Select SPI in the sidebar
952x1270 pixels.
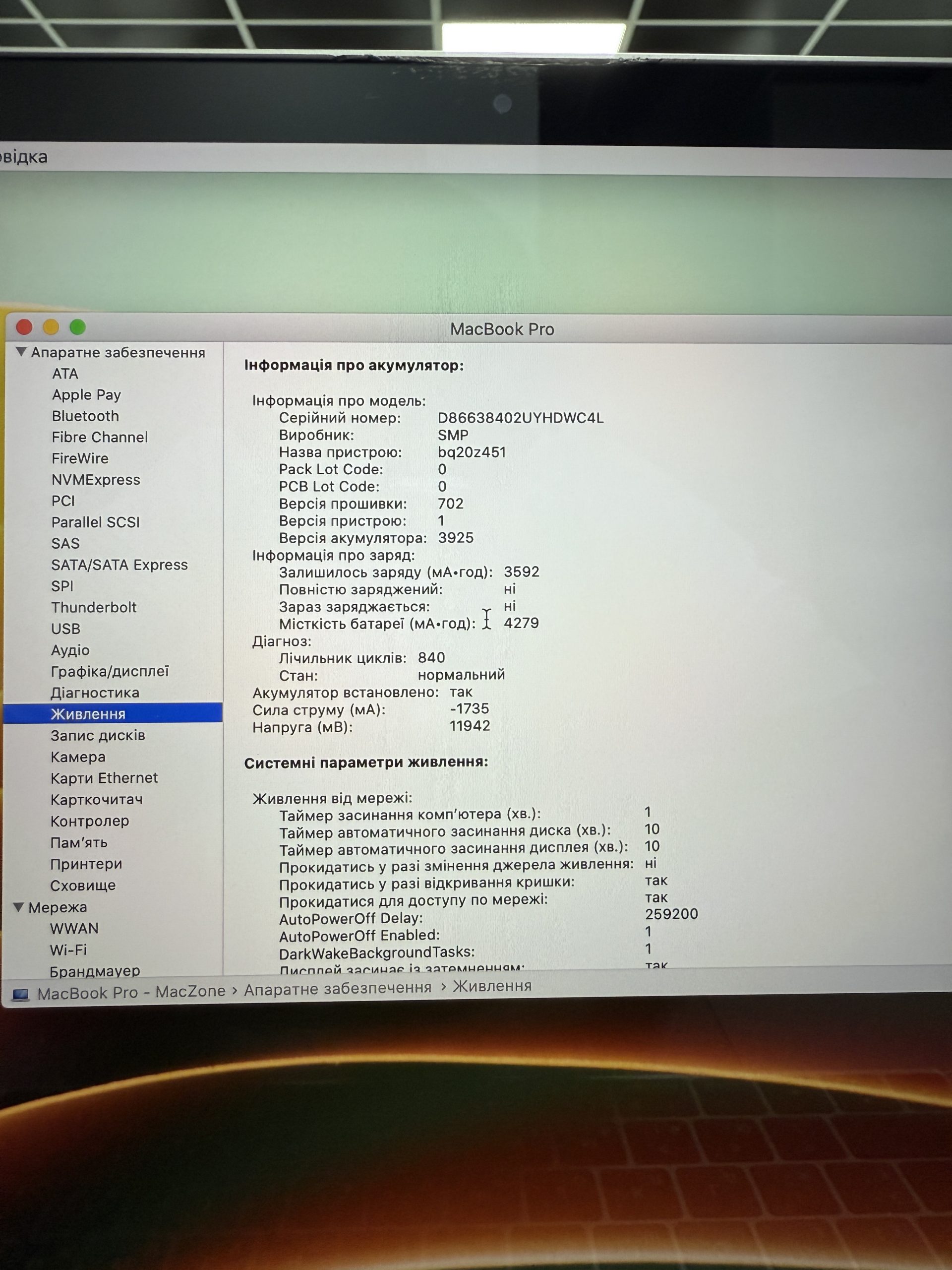point(62,586)
